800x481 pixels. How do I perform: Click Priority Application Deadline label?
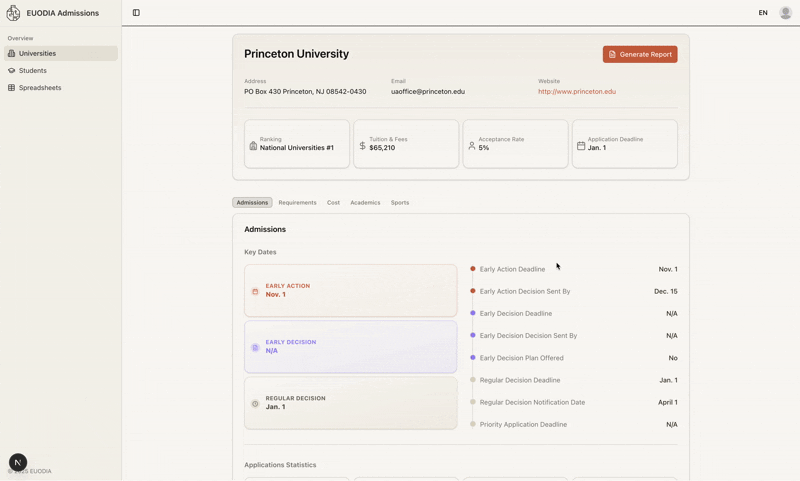pos(523,424)
